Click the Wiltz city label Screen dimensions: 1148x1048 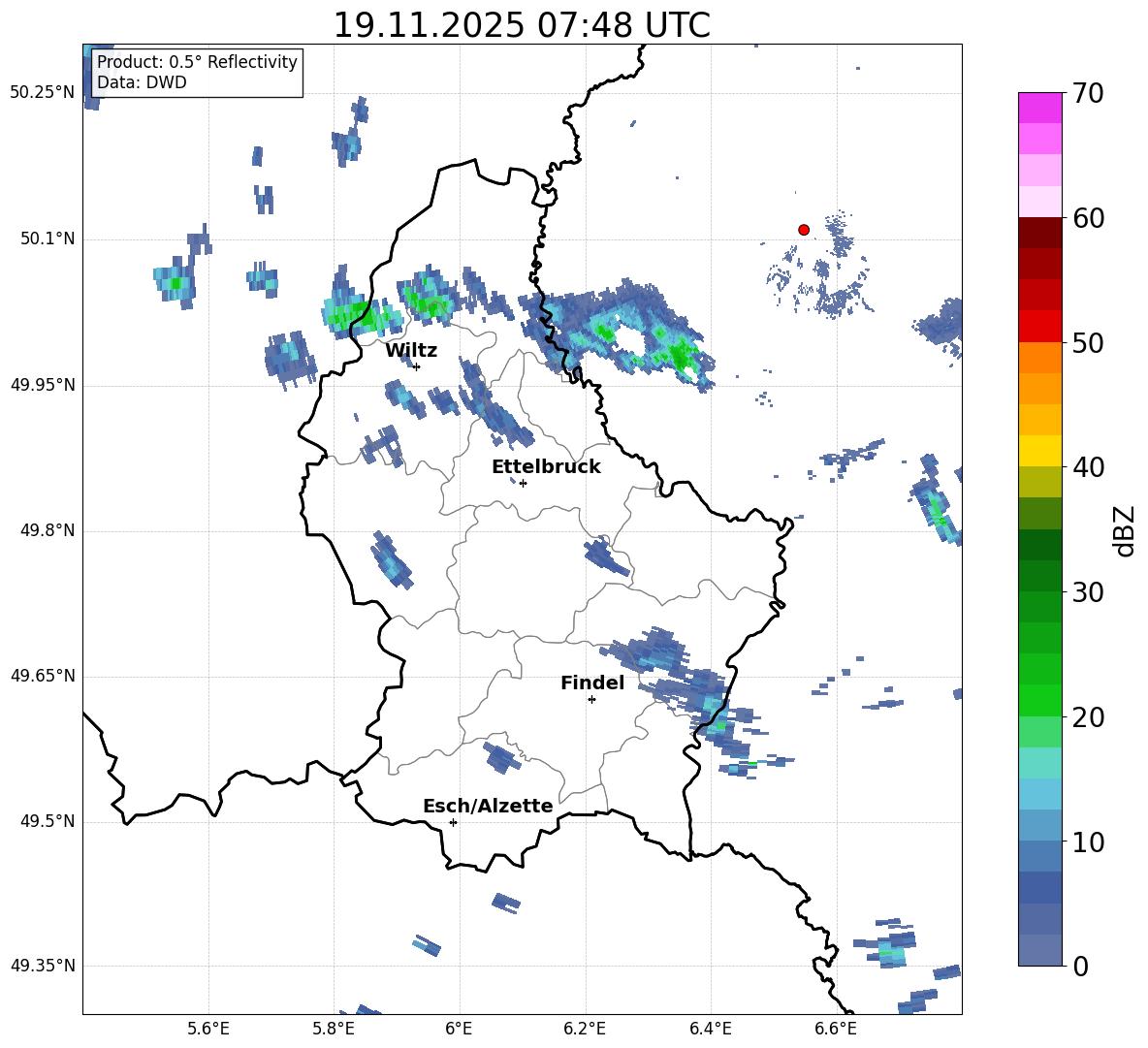pyautogui.click(x=411, y=351)
